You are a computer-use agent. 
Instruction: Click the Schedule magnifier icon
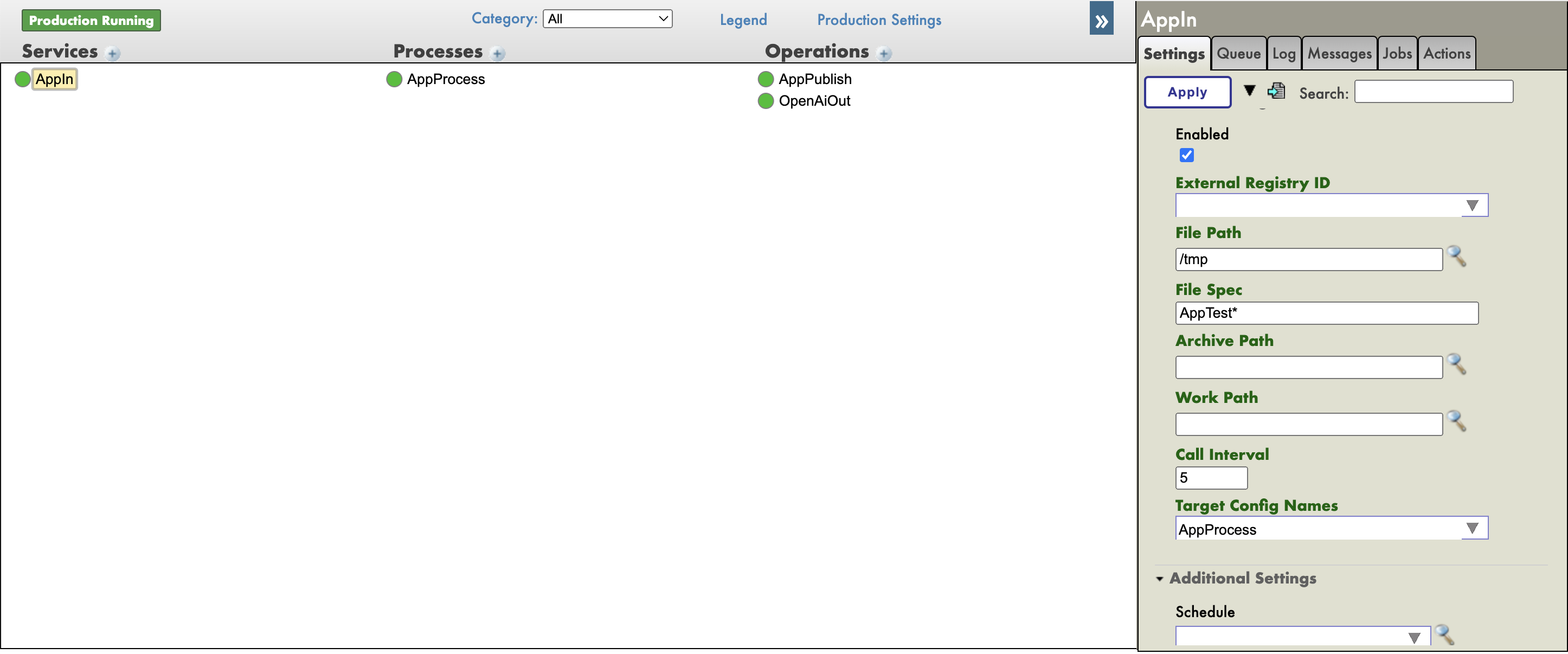pos(1444,634)
